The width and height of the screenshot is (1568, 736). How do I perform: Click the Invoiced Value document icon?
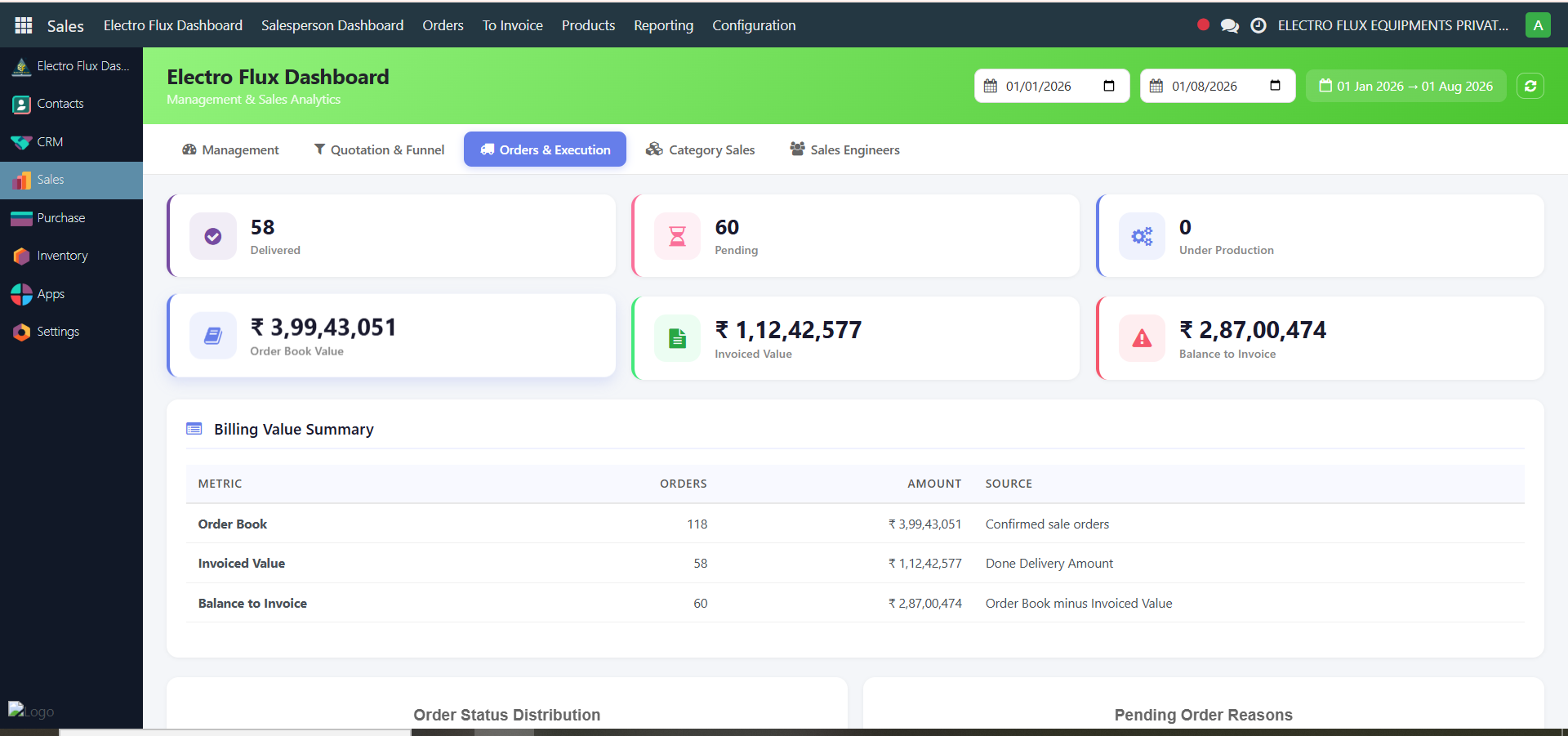click(678, 338)
